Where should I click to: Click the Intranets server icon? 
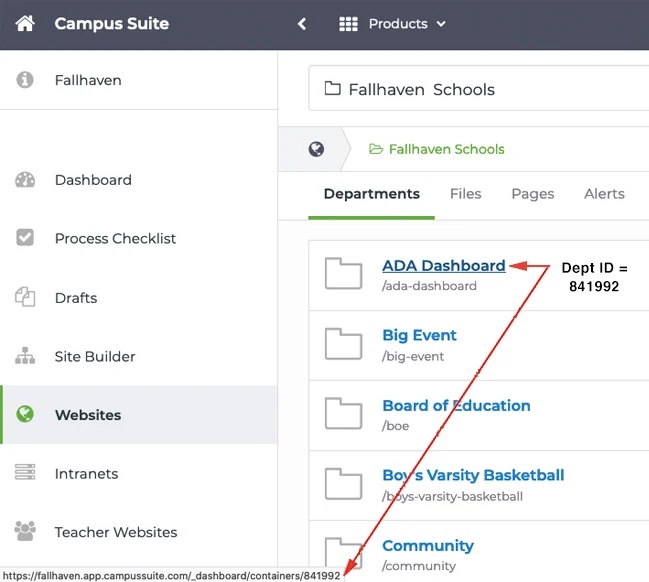[x=25, y=473]
